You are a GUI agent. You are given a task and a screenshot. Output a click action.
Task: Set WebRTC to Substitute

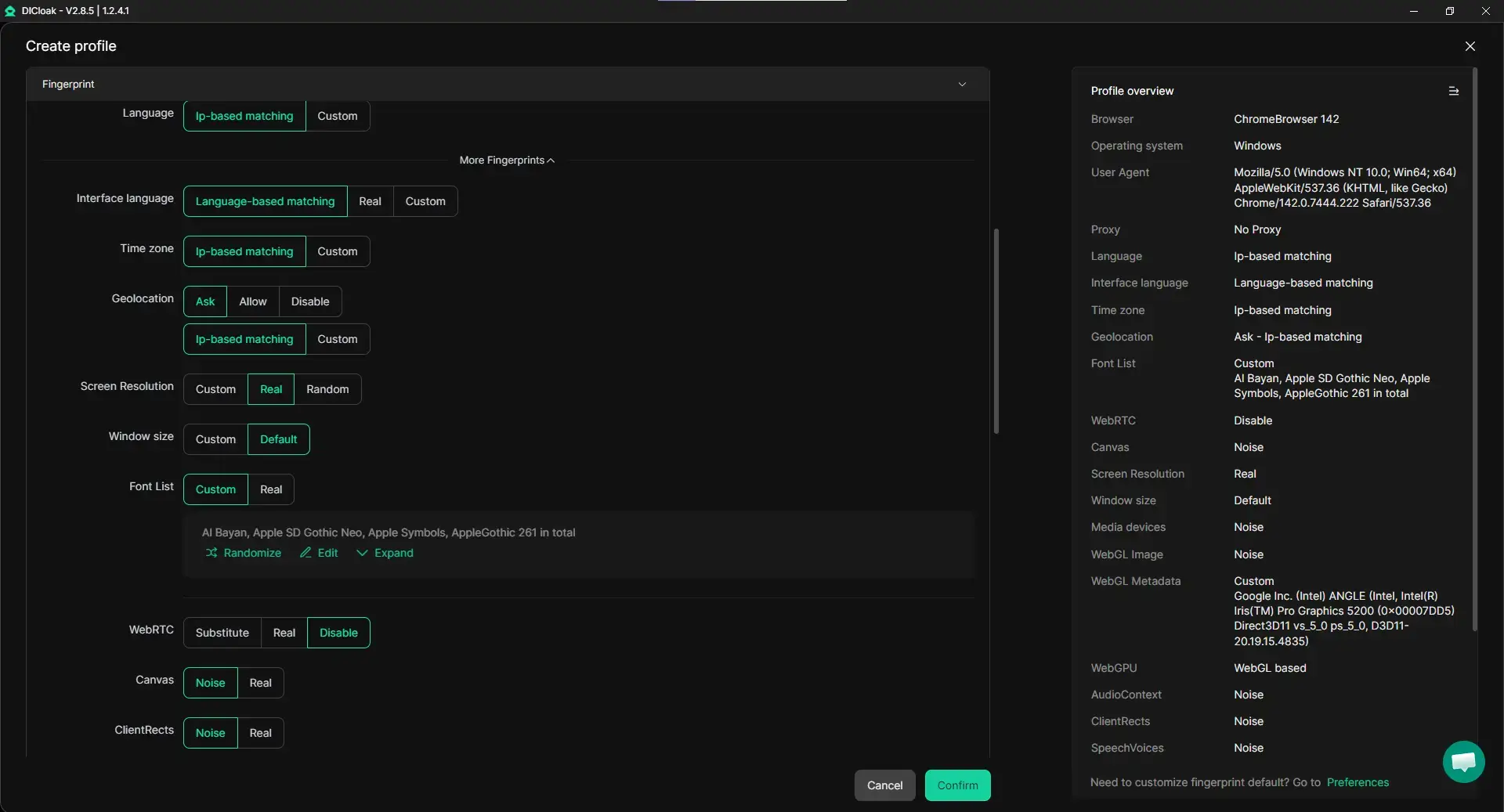222,633
